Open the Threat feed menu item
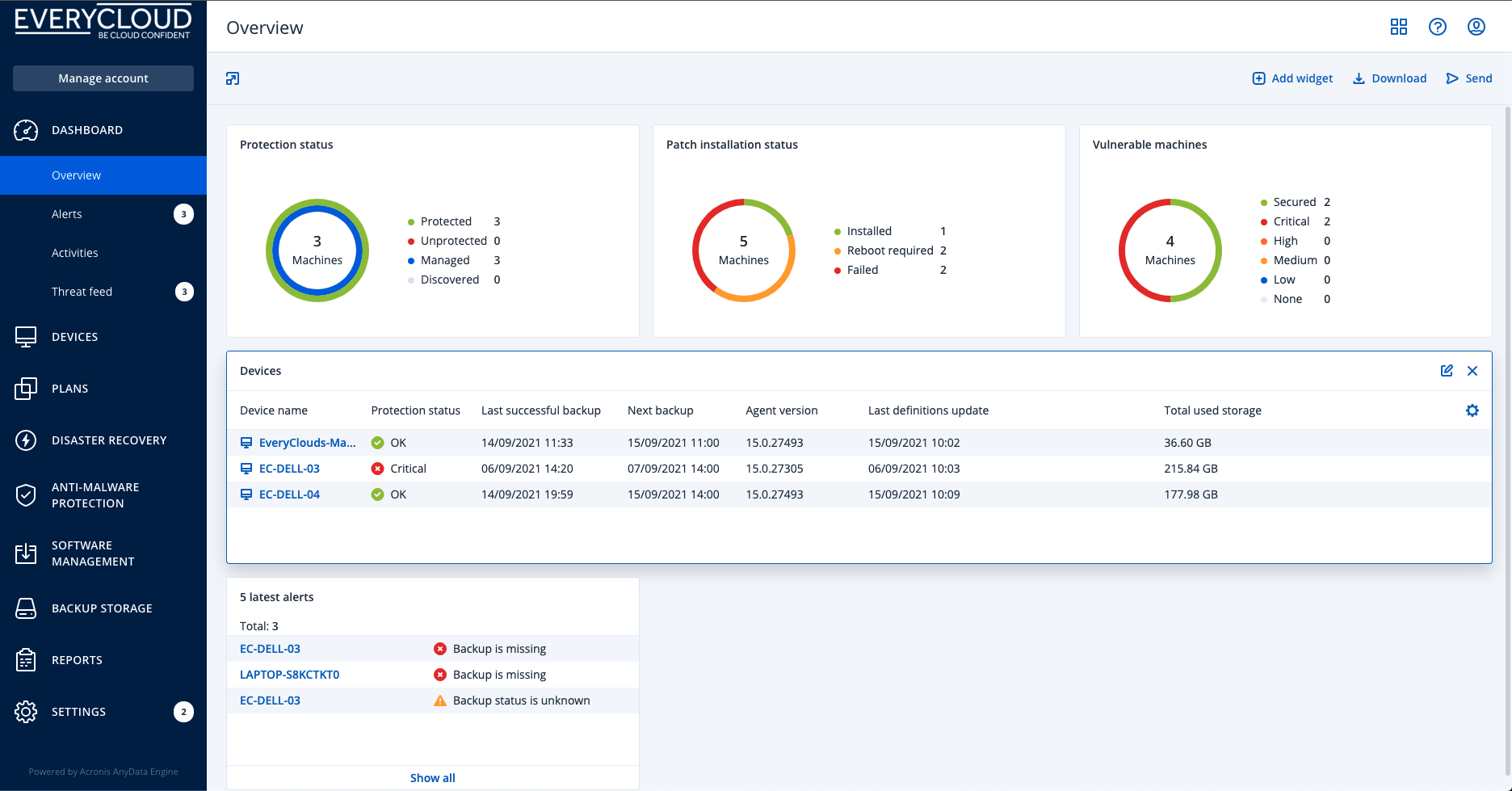Screen dimensions: 1512x791 [x=103, y=292]
